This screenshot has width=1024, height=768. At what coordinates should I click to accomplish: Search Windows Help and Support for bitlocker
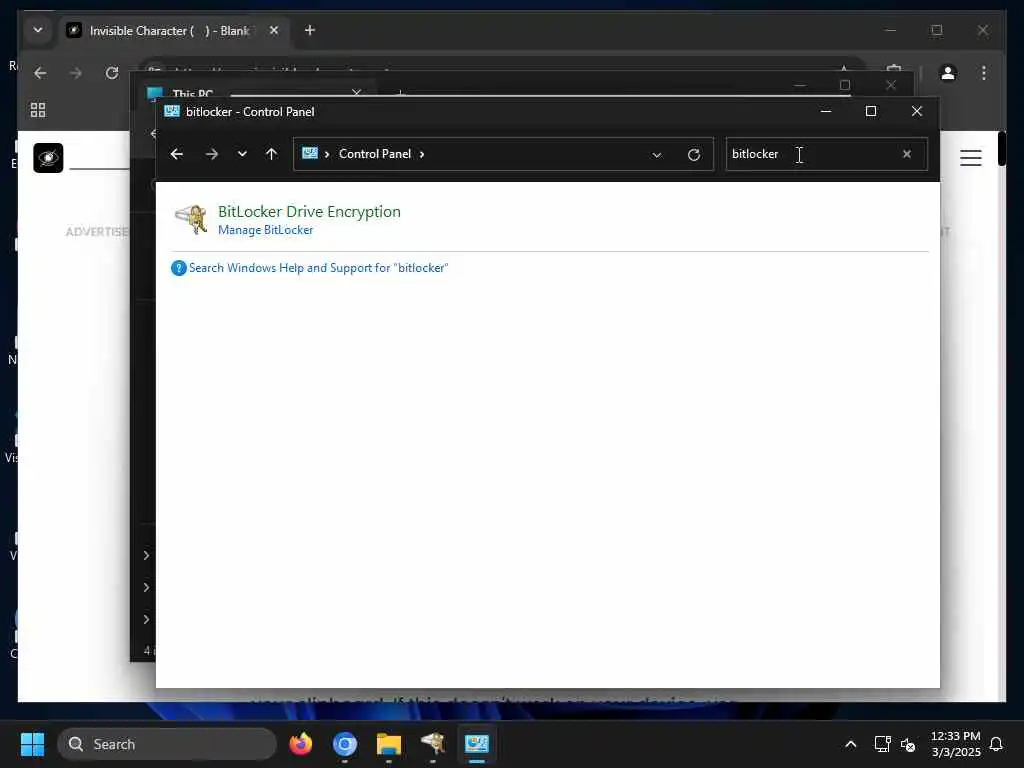pyautogui.click(x=319, y=268)
